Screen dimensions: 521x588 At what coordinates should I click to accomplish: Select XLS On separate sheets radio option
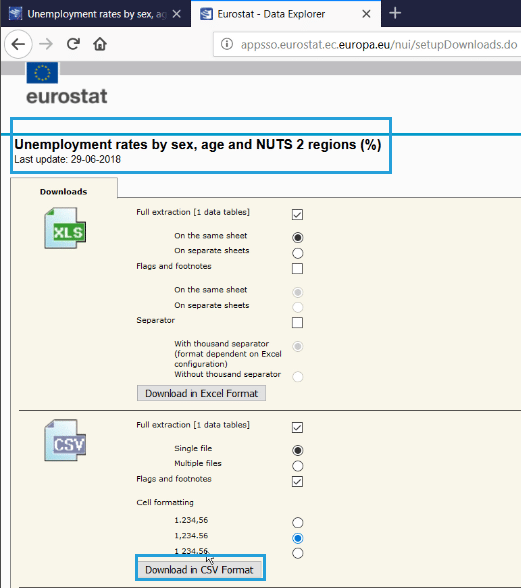(x=297, y=253)
